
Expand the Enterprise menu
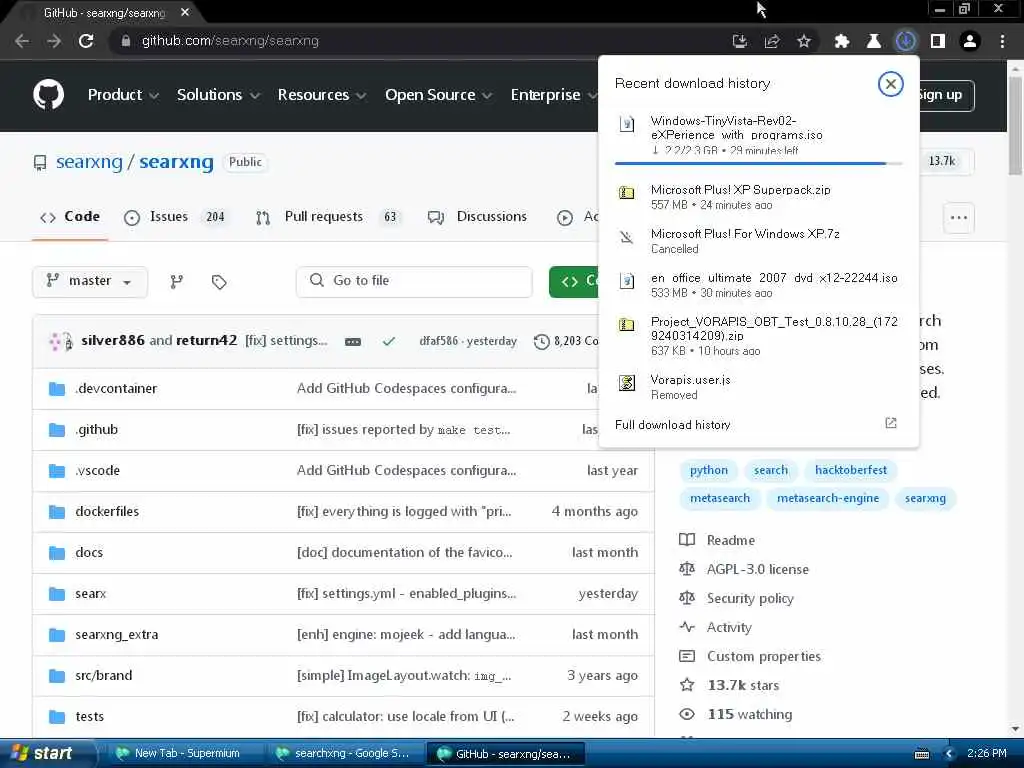tap(553, 95)
